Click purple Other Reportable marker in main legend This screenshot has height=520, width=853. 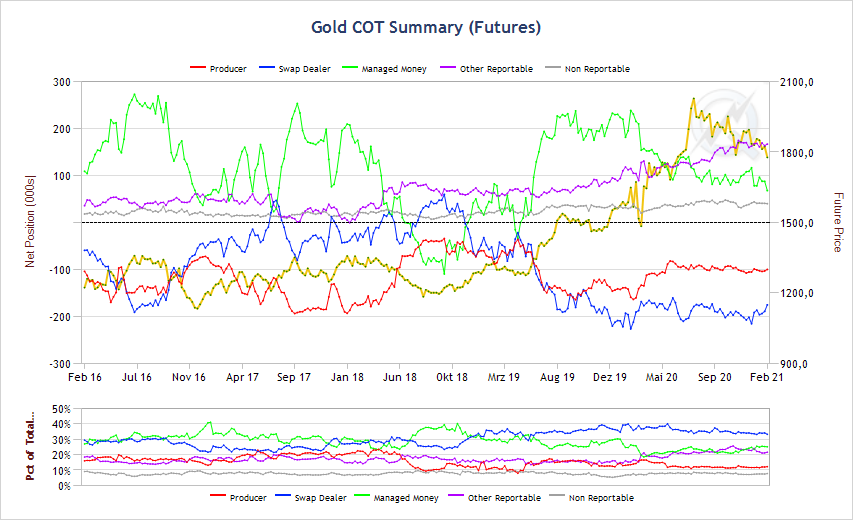446,69
